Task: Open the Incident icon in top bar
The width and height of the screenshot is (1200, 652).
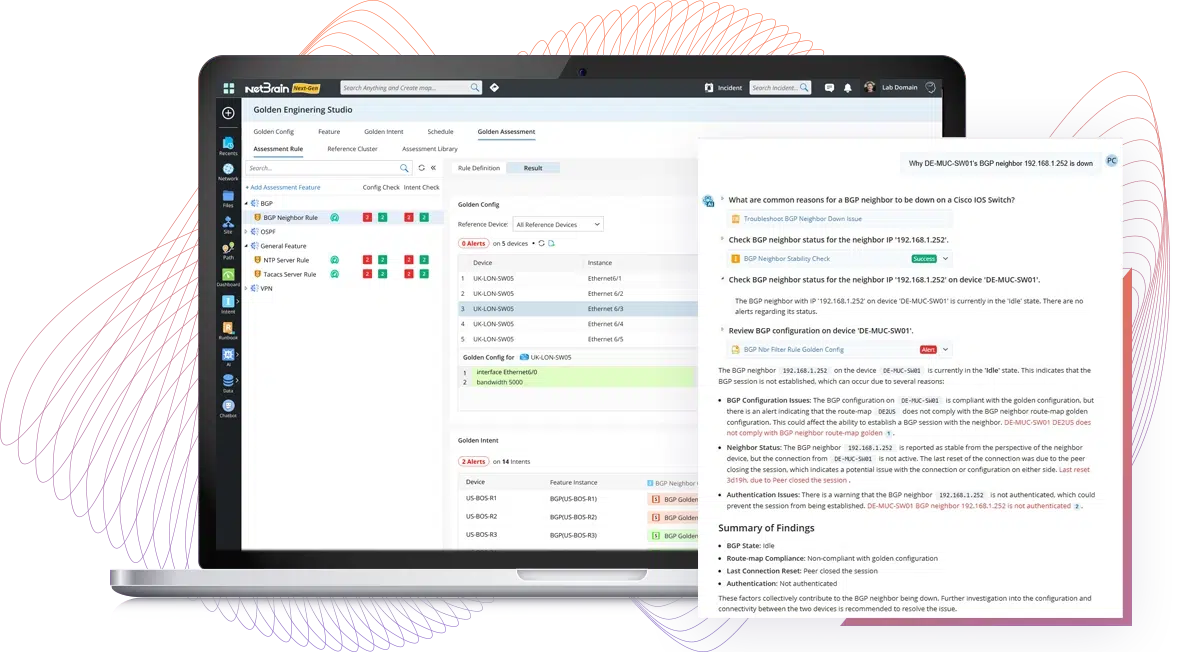Action: click(709, 88)
